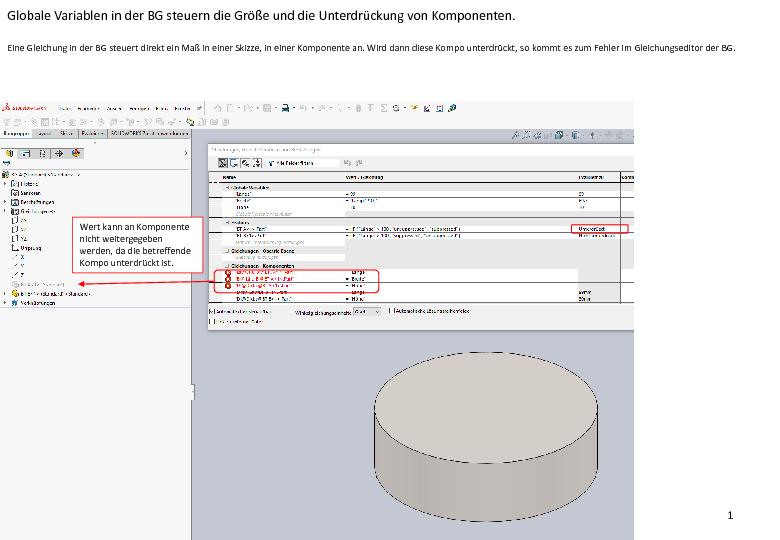Click the Evaluiert zu column header
Screen dimensions: 780x540
[x=598, y=177]
